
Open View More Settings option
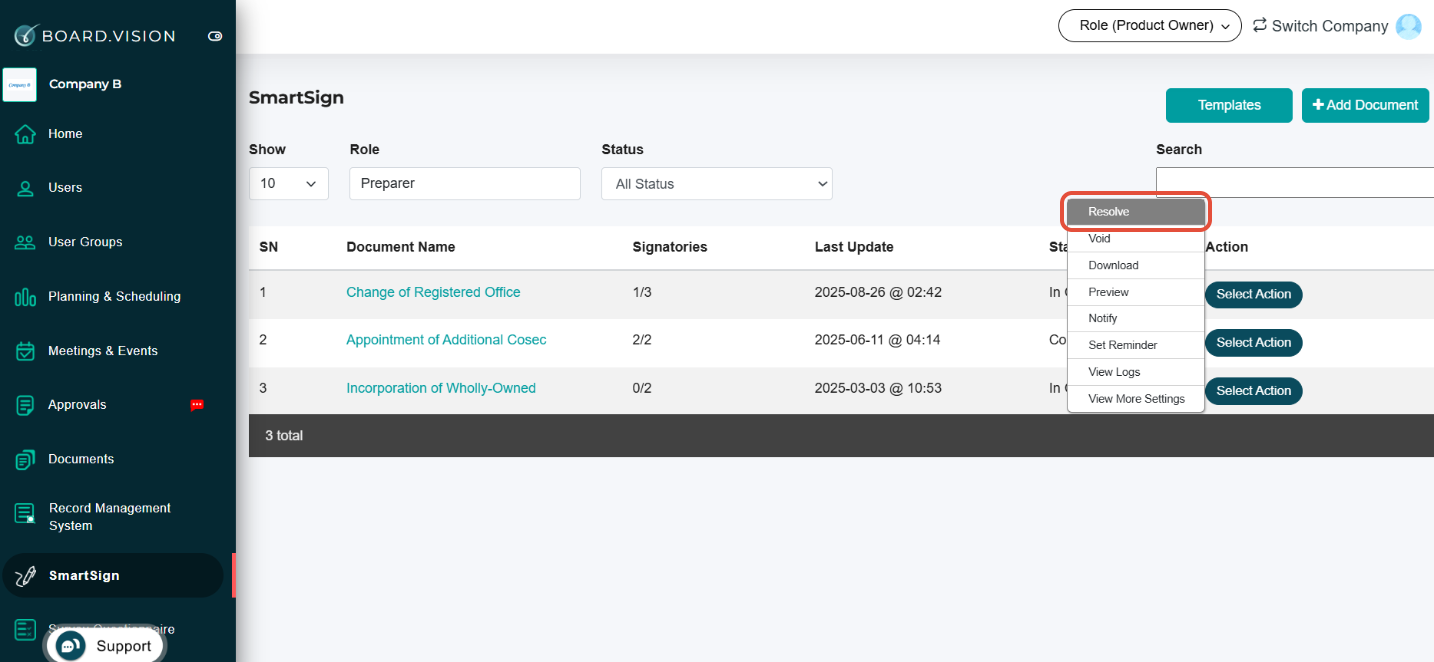click(x=1136, y=398)
